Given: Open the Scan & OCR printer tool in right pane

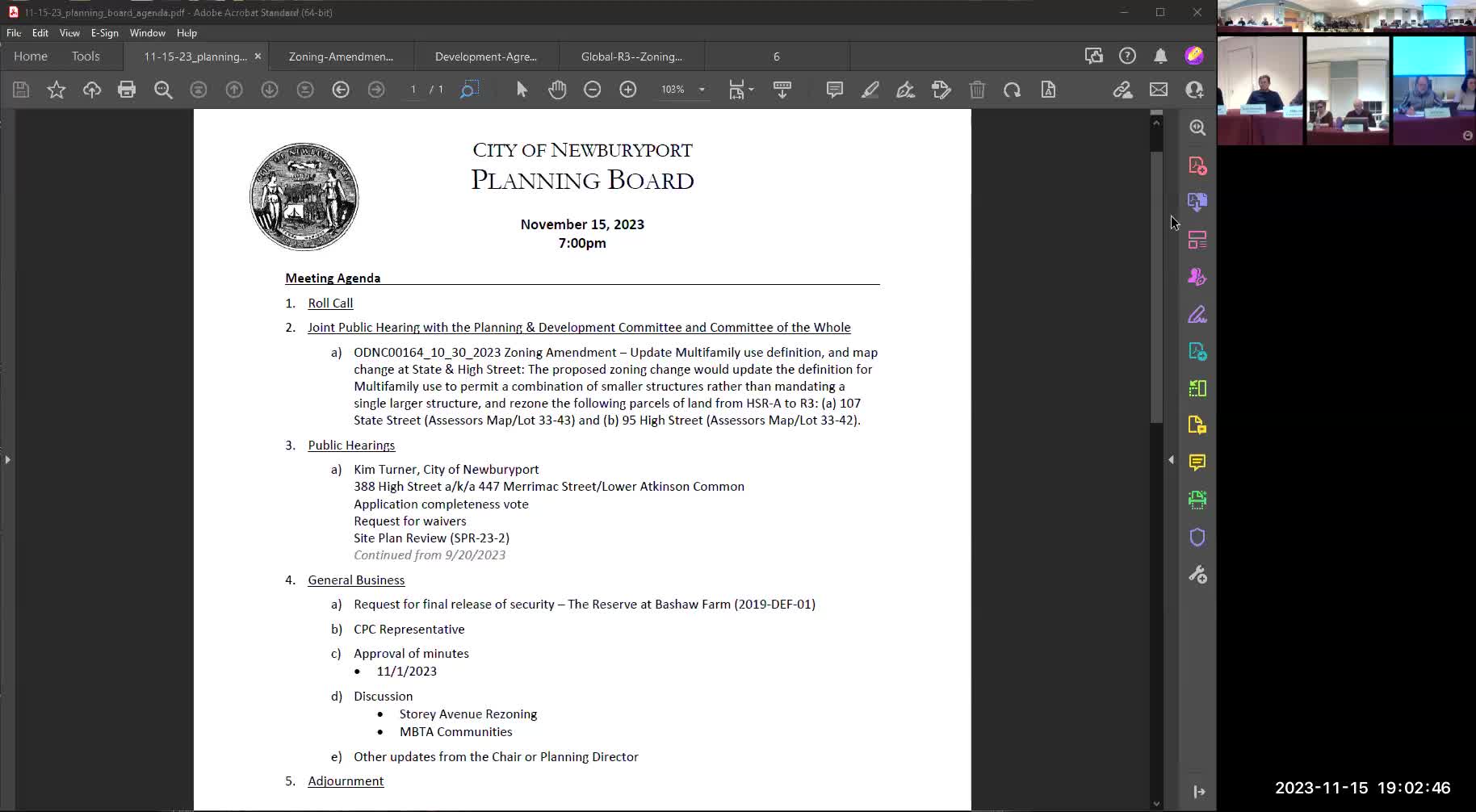Looking at the screenshot, I should point(1197,500).
